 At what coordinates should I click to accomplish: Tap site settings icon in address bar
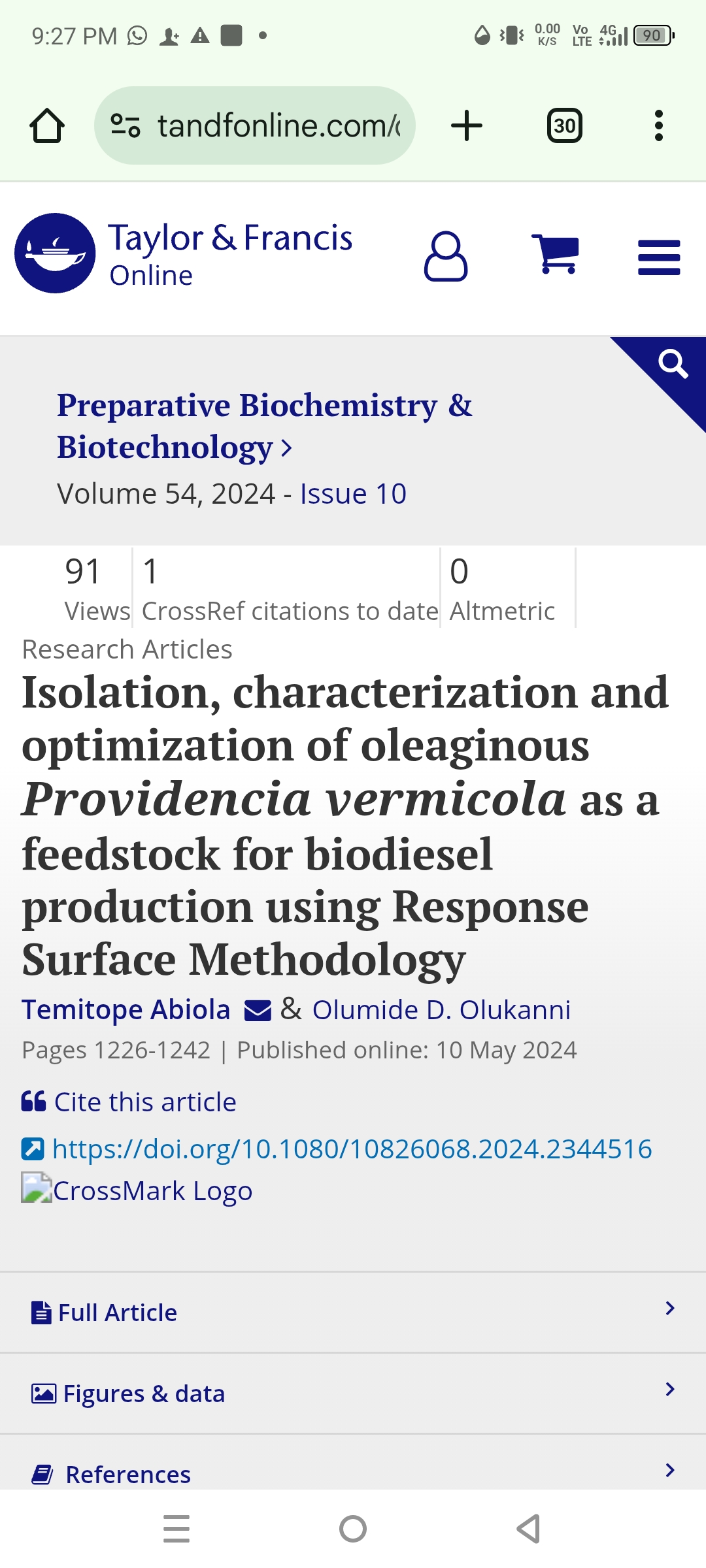(x=125, y=125)
